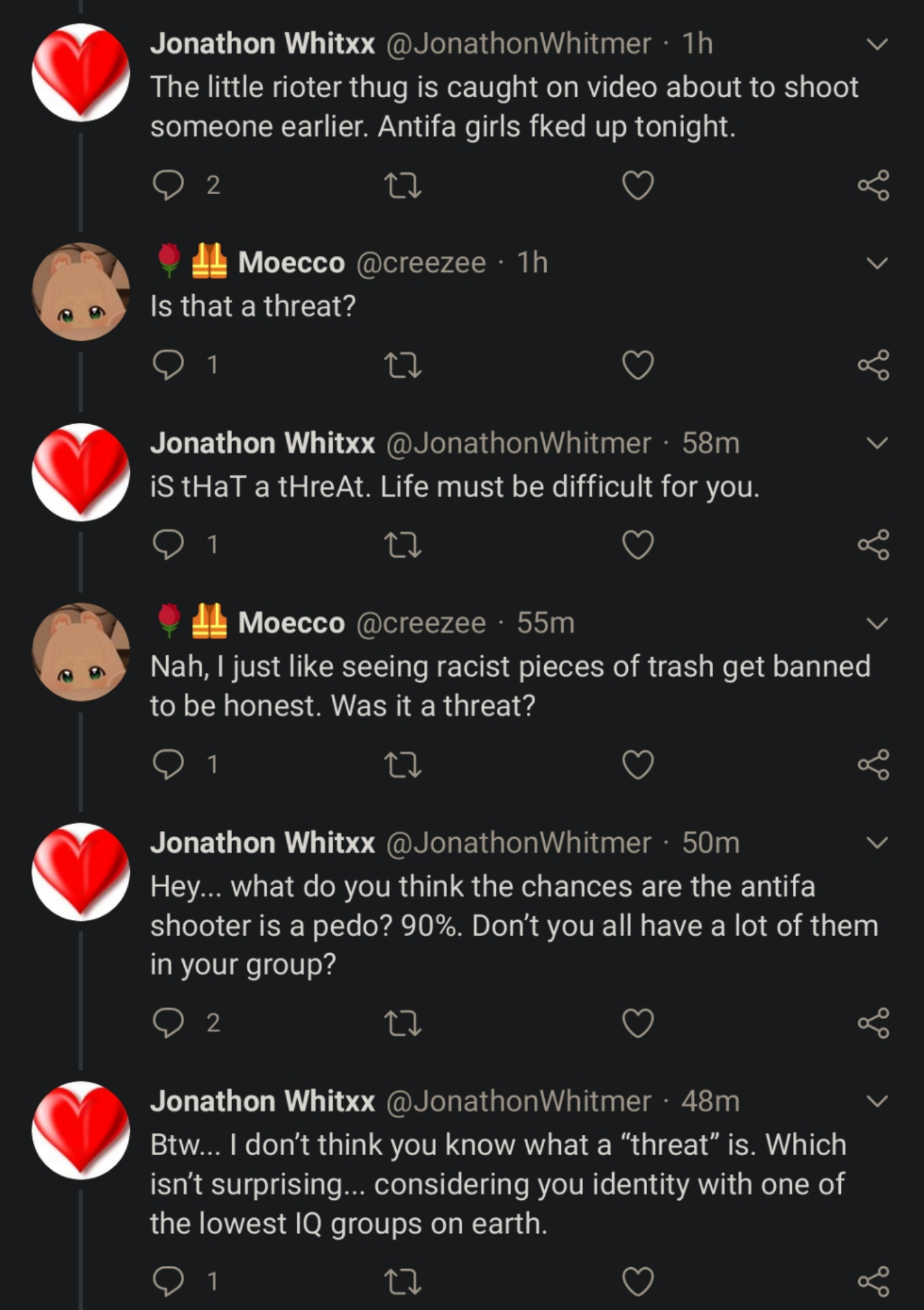Screen dimensions: 924x1310
Task: Share the 'racist pieces of trash' tweet
Action: pyautogui.click(x=873, y=765)
